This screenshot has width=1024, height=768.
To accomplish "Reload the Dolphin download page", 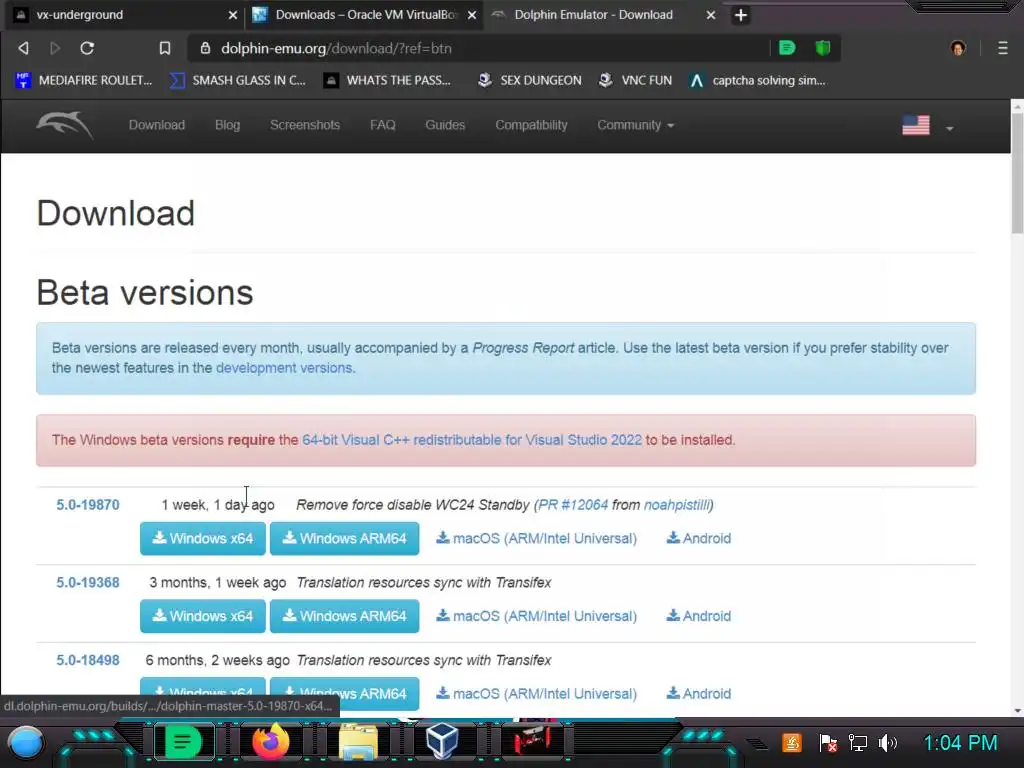I will (87, 48).
